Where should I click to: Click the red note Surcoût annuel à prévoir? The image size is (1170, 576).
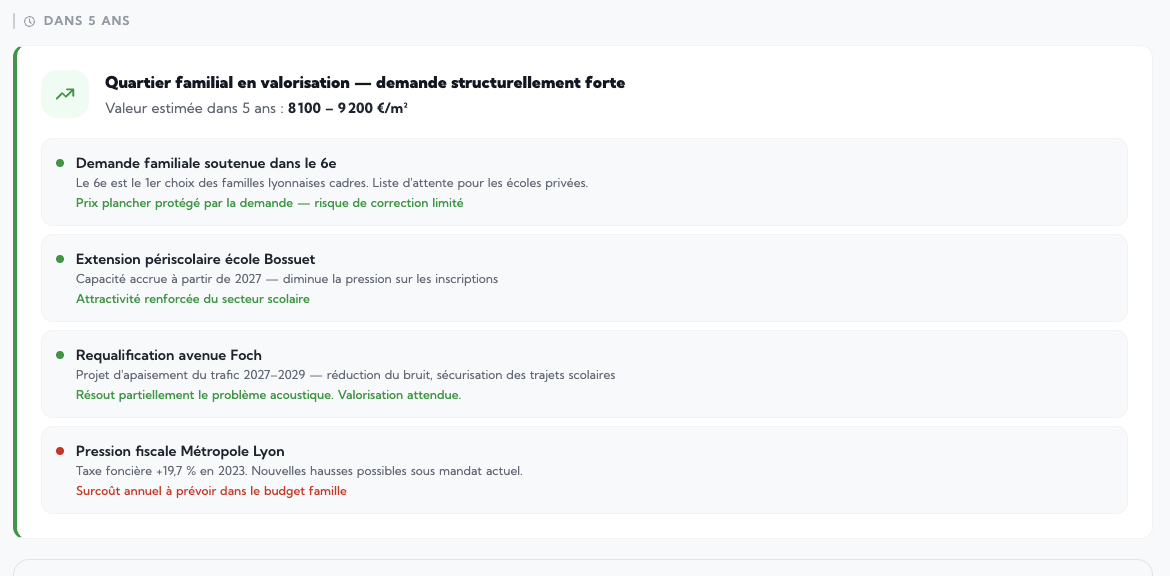[211, 491]
